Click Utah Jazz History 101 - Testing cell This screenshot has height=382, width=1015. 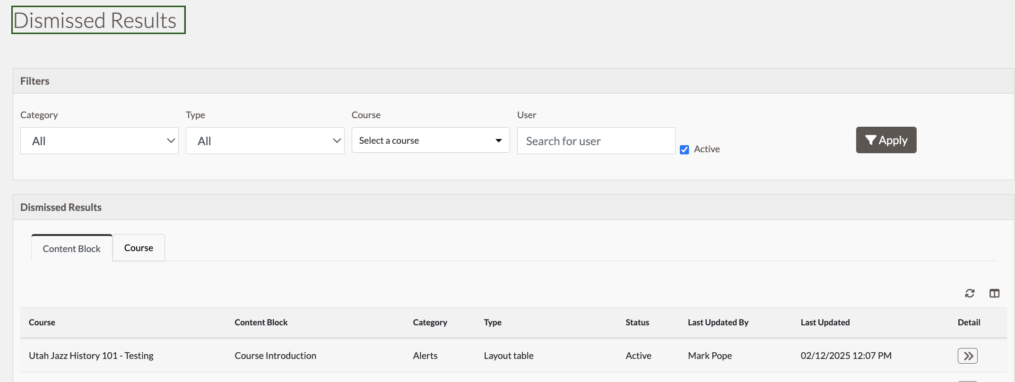(91, 355)
